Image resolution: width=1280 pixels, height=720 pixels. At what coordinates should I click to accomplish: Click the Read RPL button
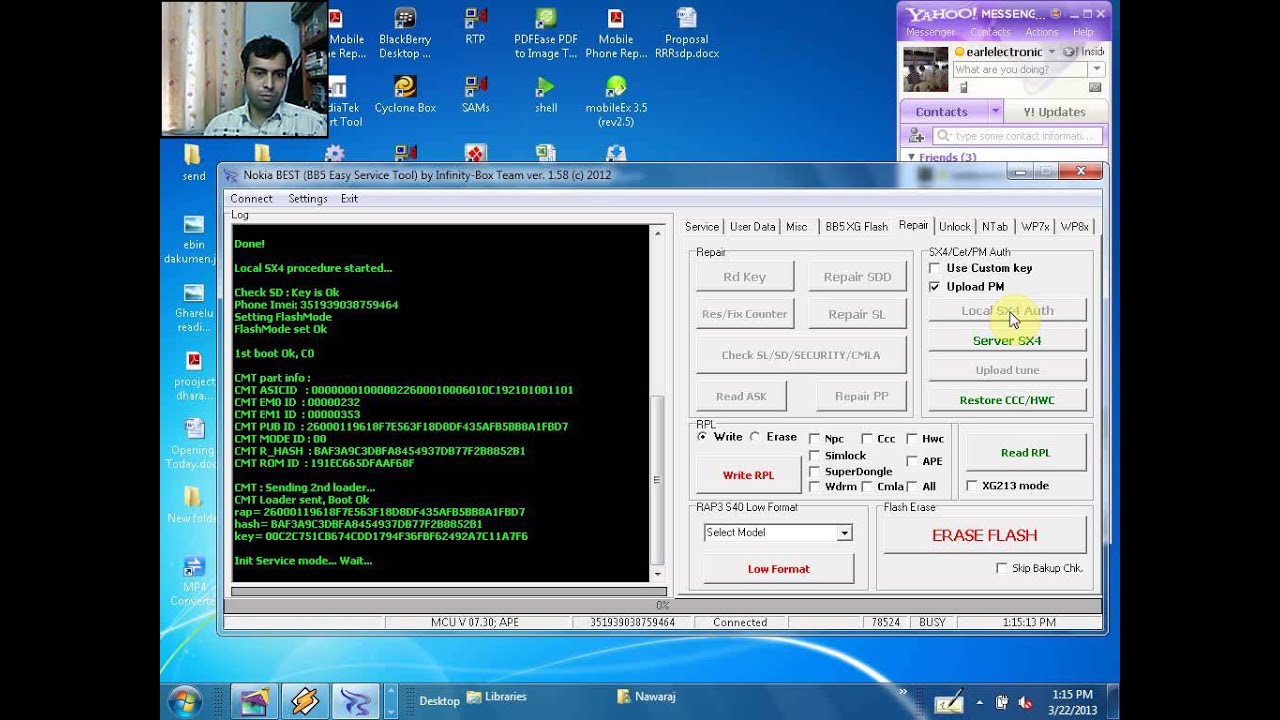click(1025, 453)
